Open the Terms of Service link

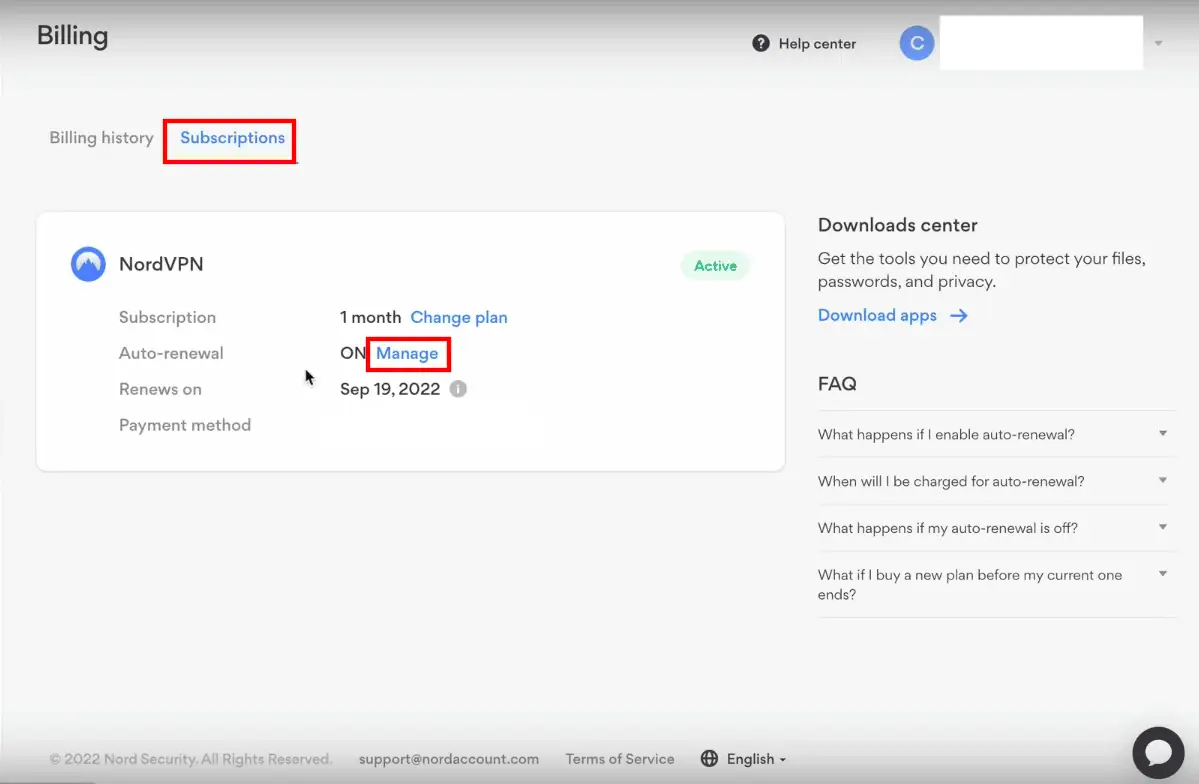point(619,759)
